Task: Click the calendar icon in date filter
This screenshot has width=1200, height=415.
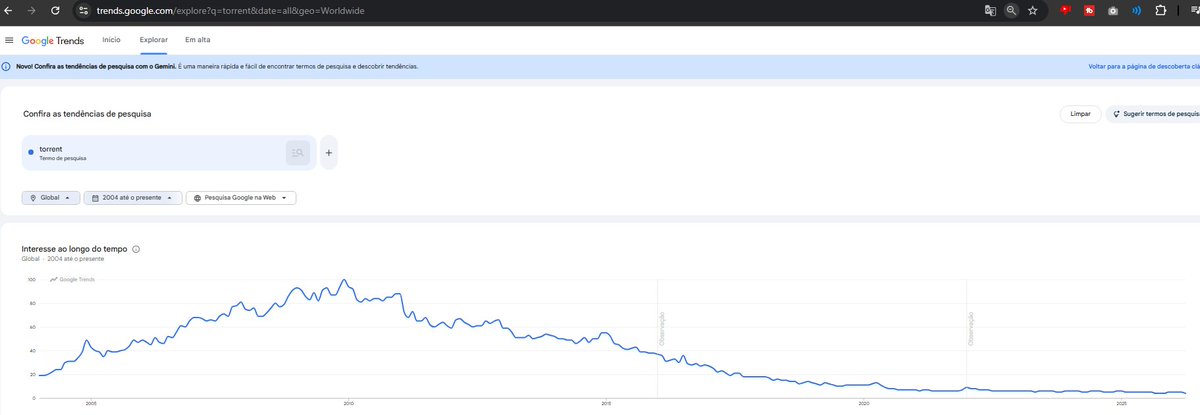Action: click(x=93, y=198)
